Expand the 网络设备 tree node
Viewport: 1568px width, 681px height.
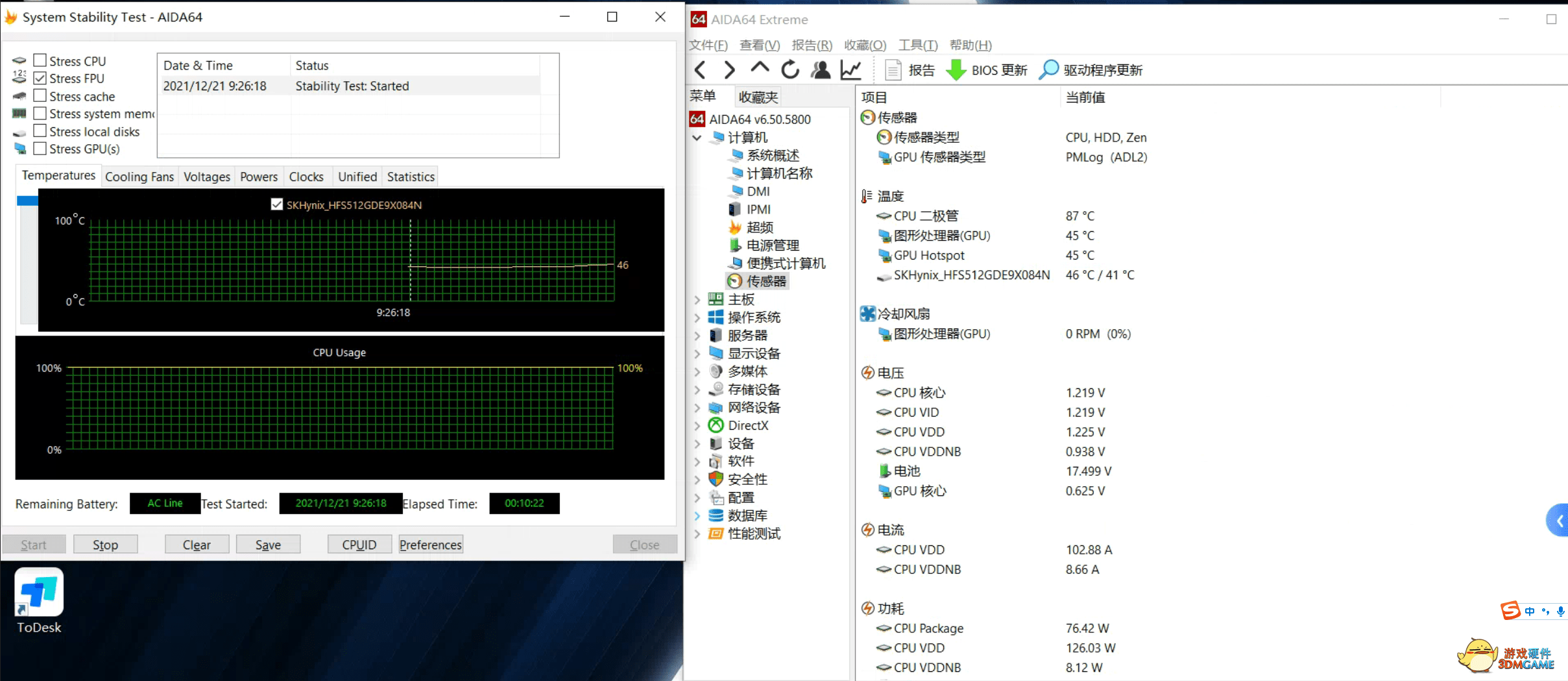pos(697,408)
